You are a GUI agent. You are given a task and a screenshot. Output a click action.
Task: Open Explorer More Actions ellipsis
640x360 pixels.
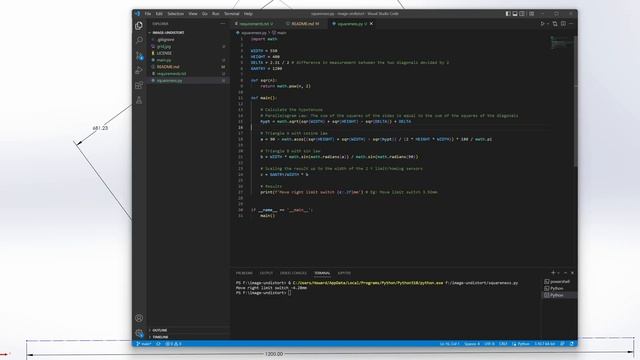(222, 24)
